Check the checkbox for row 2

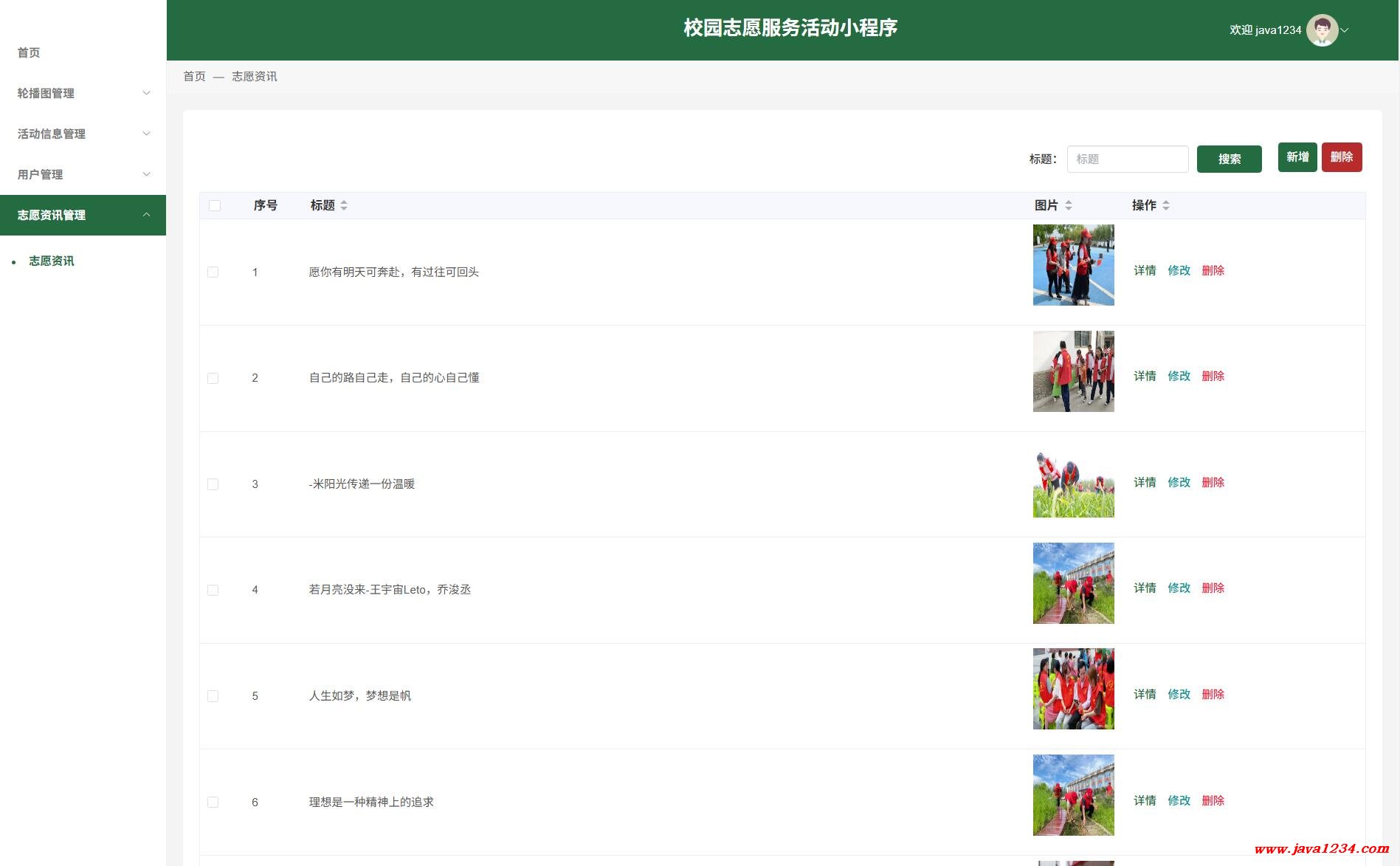tap(213, 378)
